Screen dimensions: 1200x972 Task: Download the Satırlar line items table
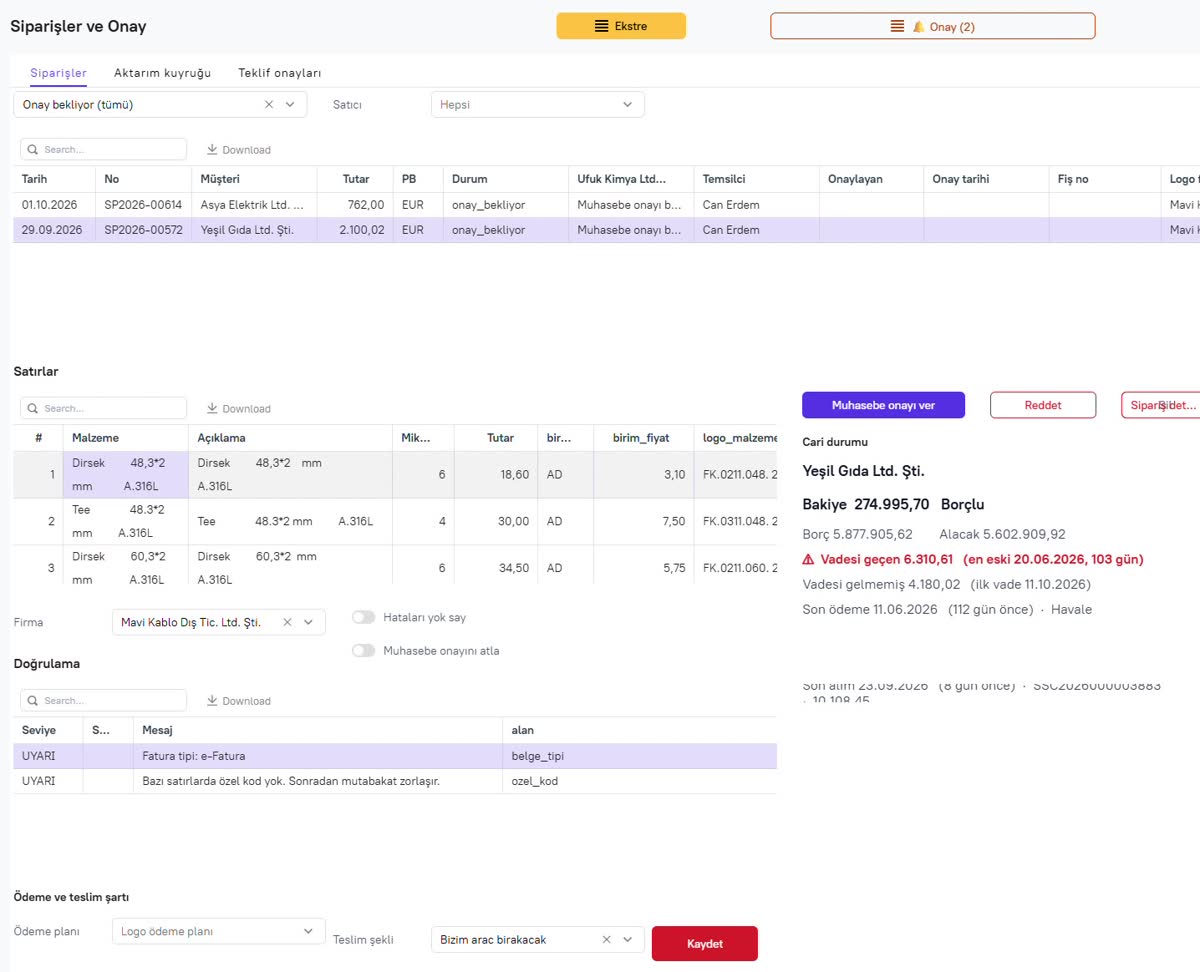[x=239, y=409]
